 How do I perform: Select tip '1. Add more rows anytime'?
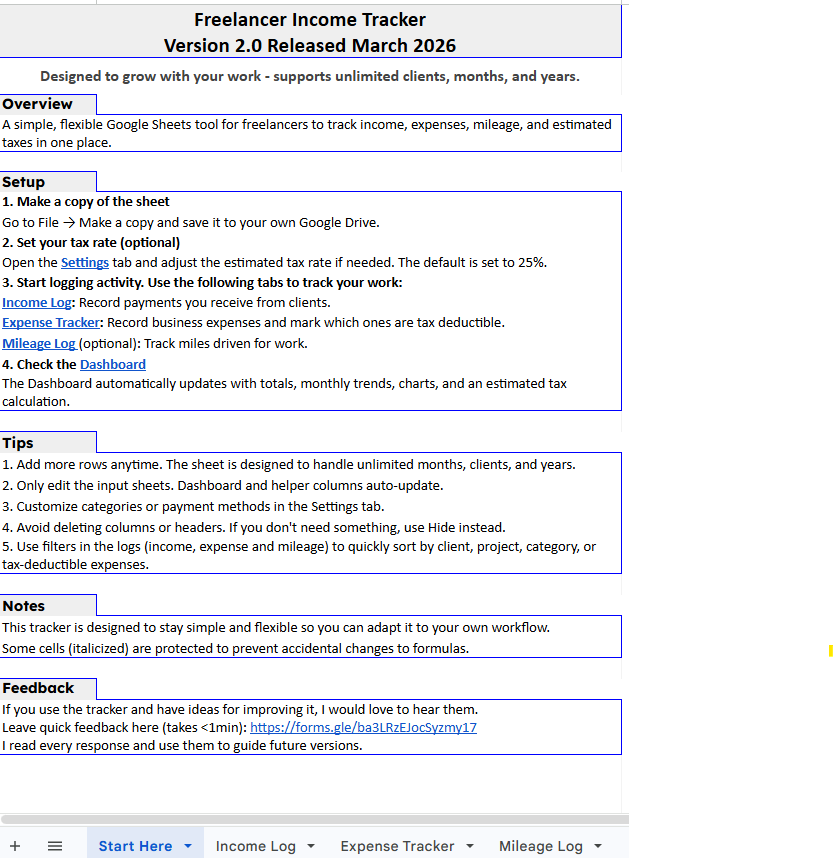[310, 465]
